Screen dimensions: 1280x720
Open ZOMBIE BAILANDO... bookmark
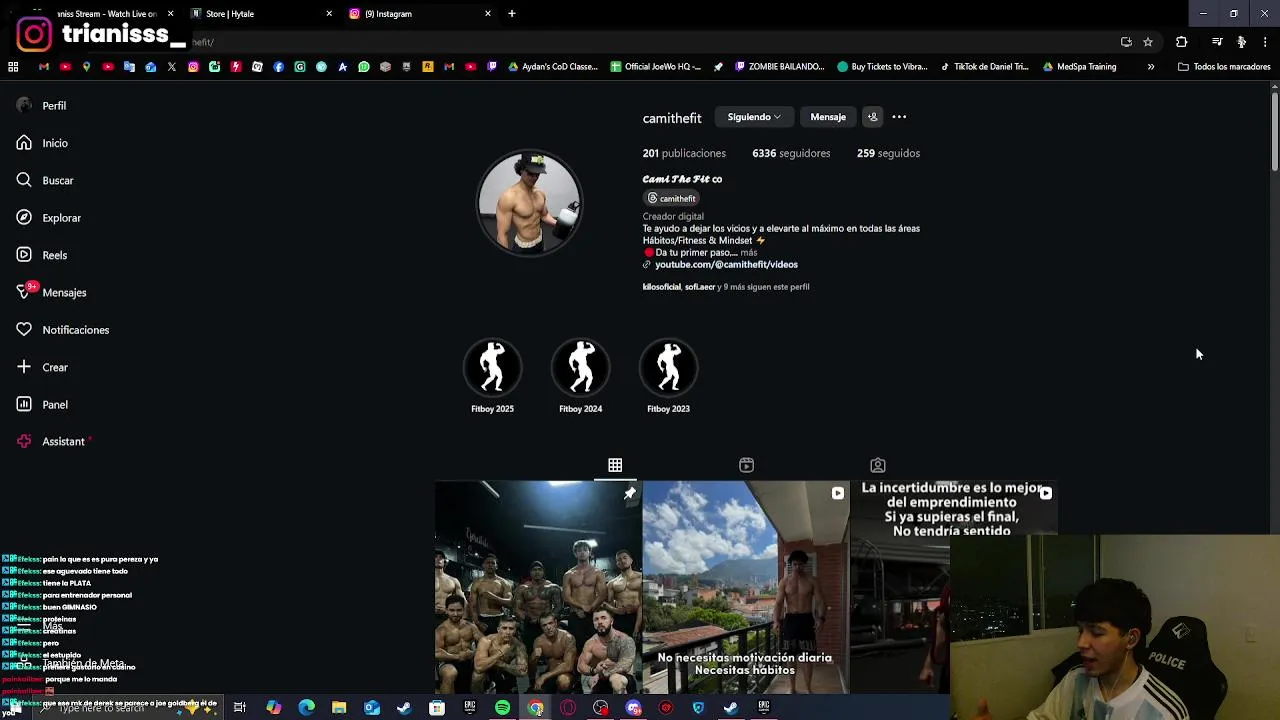click(779, 67)
